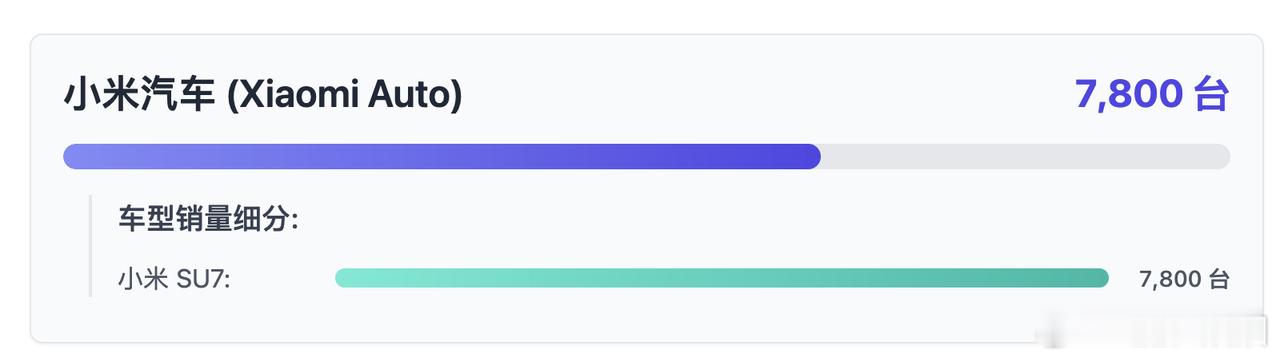Click the 车型销量细分: section heading
The height and width of the screenshot is (361, 1280).
coord(209,220)
